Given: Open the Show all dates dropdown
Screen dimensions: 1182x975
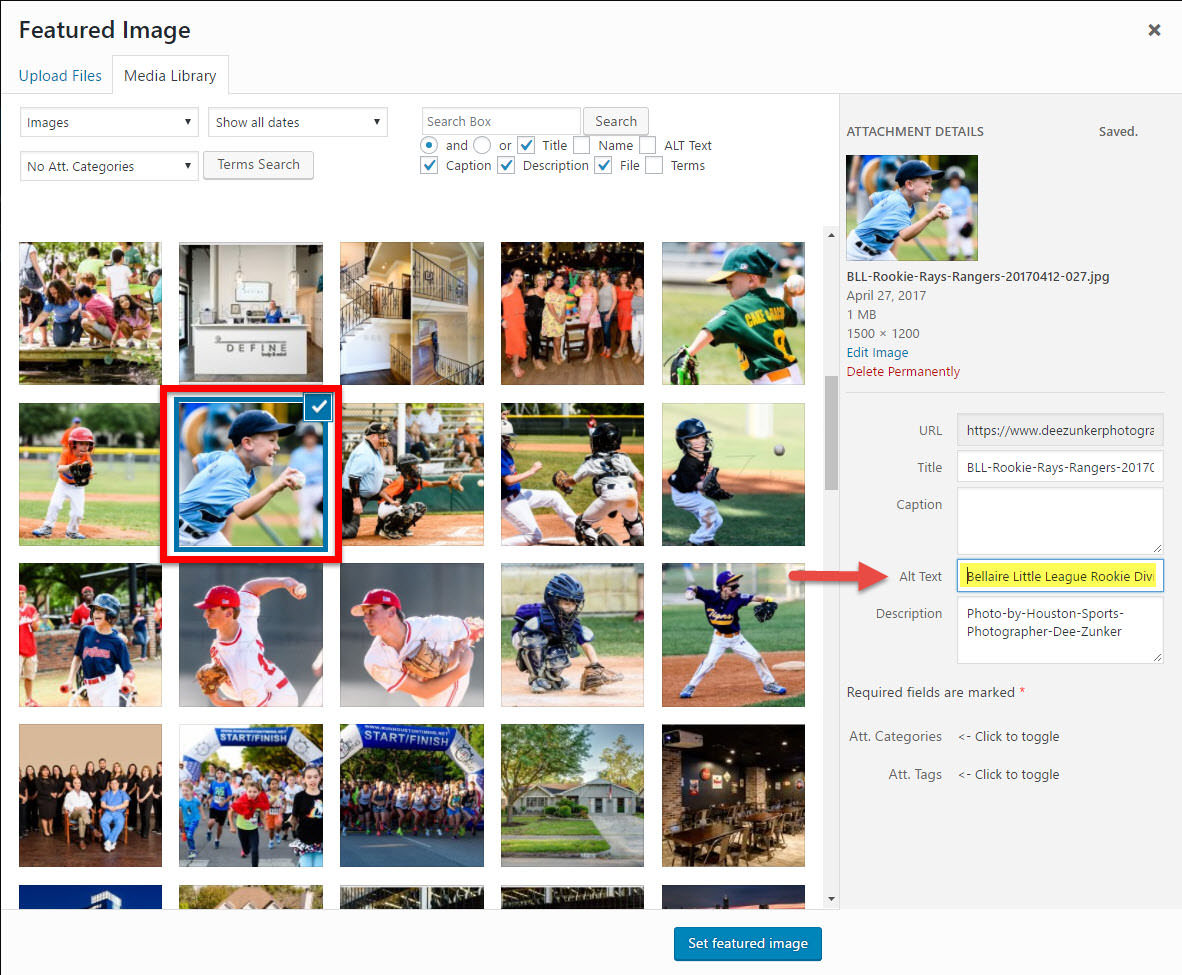Looking at the screenshot, I should [x=298, y=122].
